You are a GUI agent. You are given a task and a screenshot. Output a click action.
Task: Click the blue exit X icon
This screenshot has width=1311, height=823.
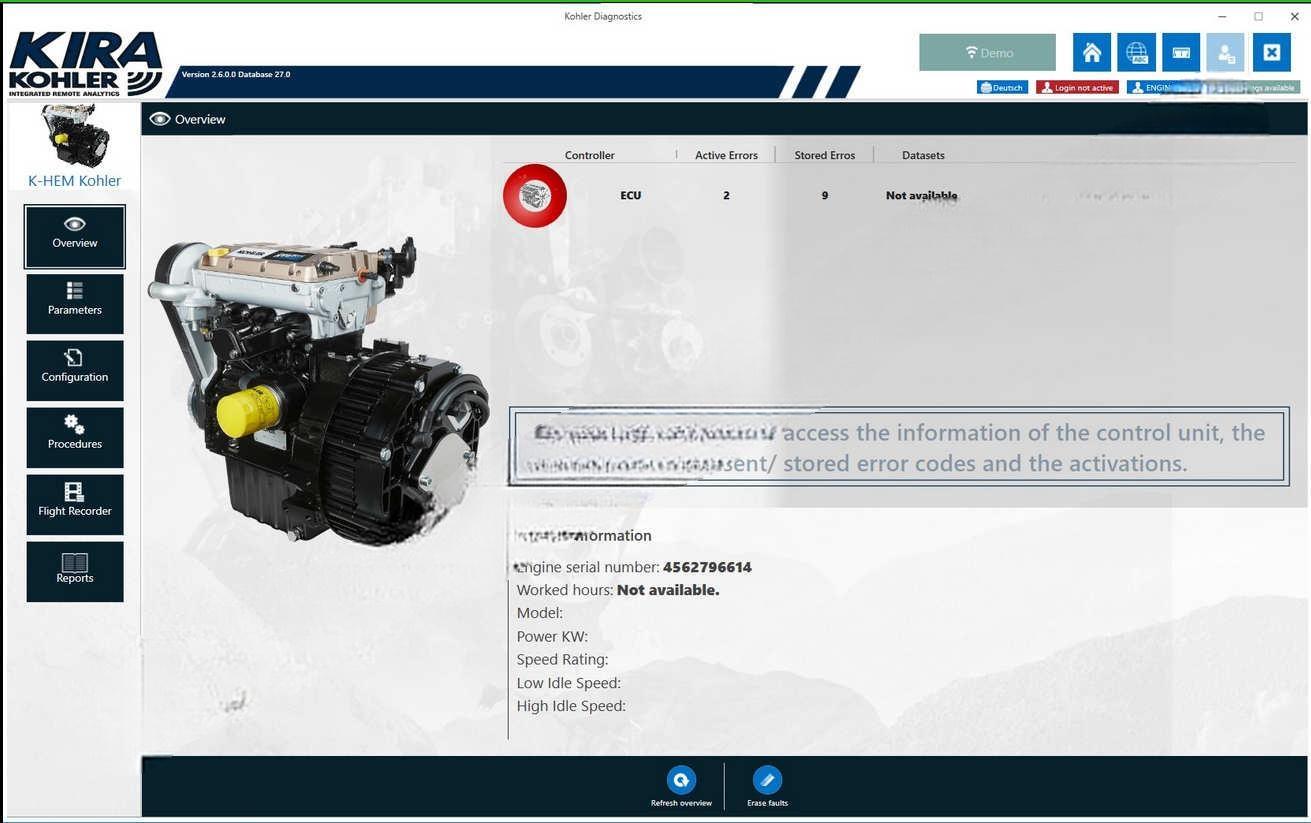pyautogui.click(x=1271, y=53)
